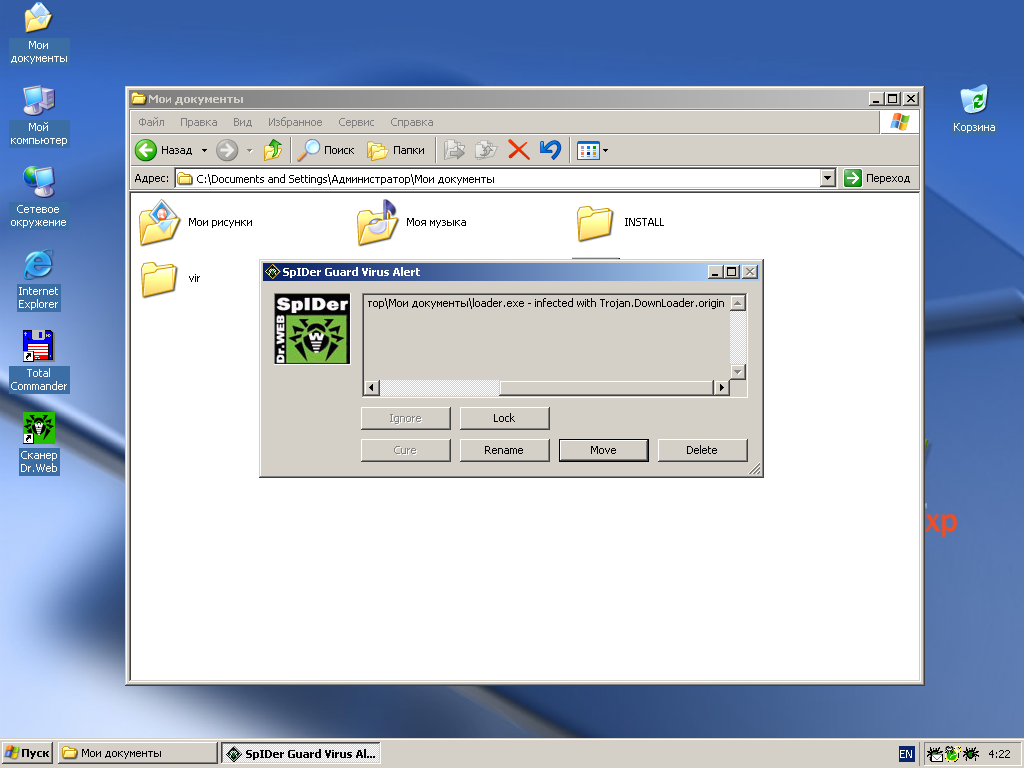Open the Справка menu
Image resolution: width=1024 pixels, height=768 pixels.
[x=411, y=122]
